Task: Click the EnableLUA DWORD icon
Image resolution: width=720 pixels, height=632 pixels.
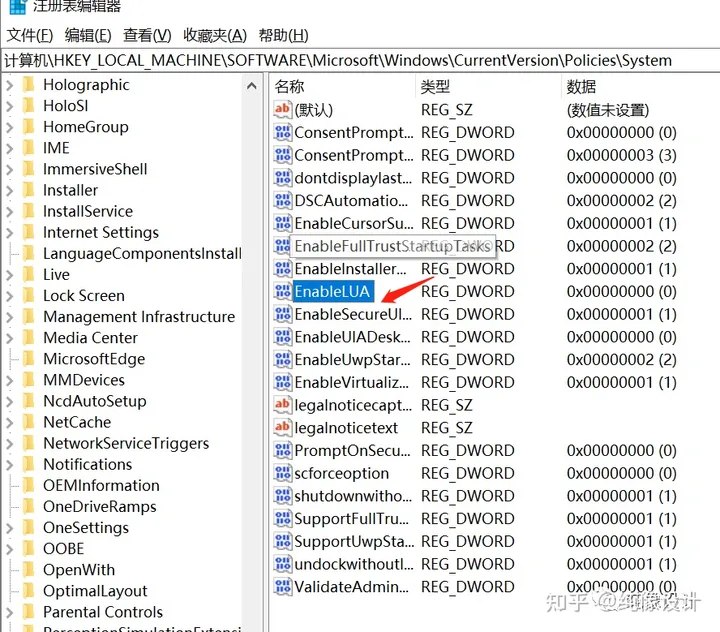Action: click(282, 291)
